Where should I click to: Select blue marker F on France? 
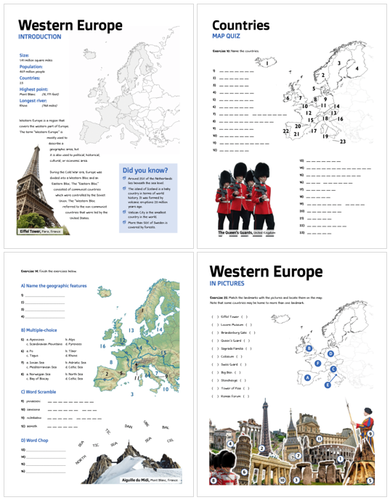coord(318,363)
